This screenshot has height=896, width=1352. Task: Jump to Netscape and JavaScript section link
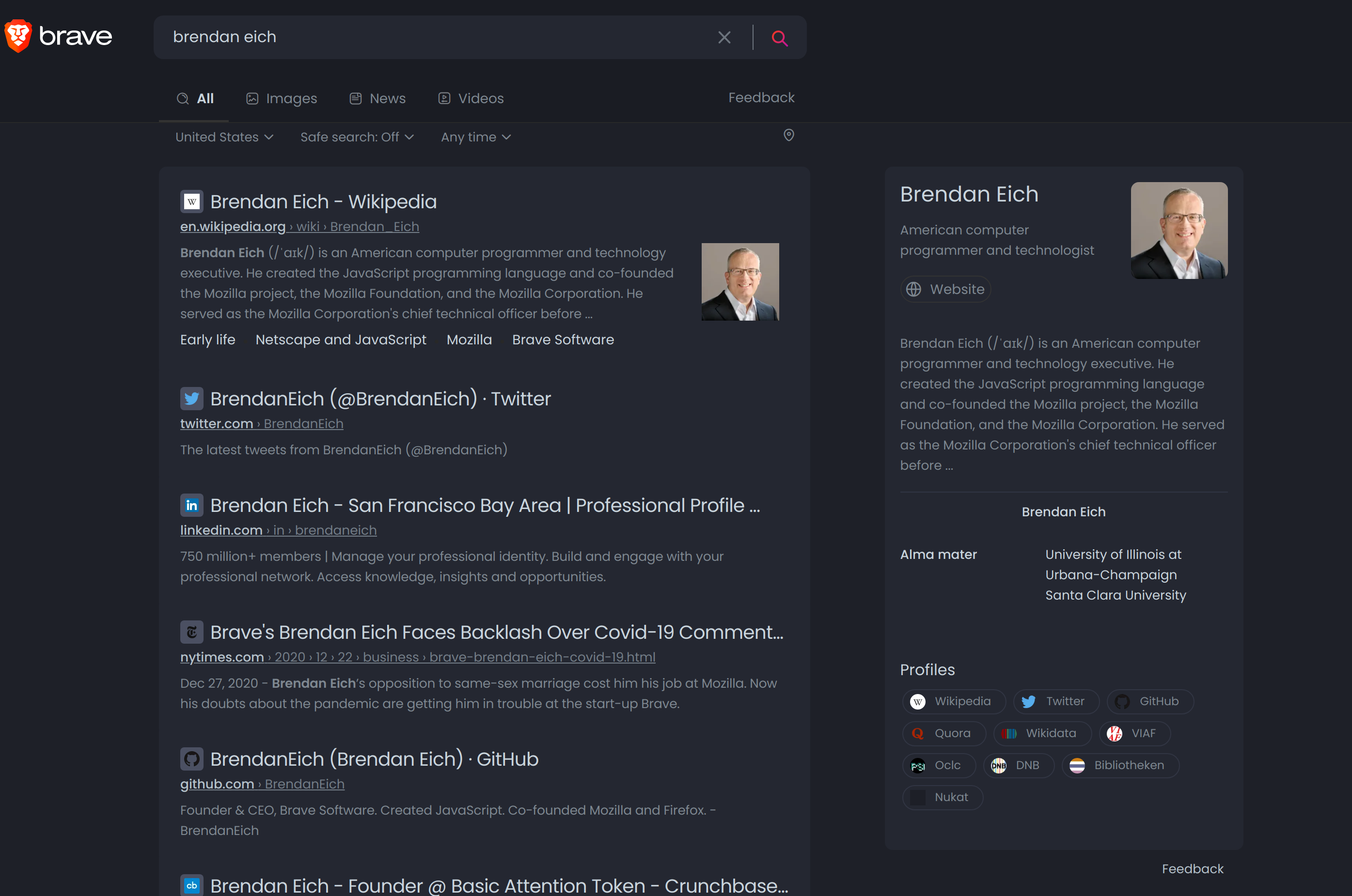(341, 340)
